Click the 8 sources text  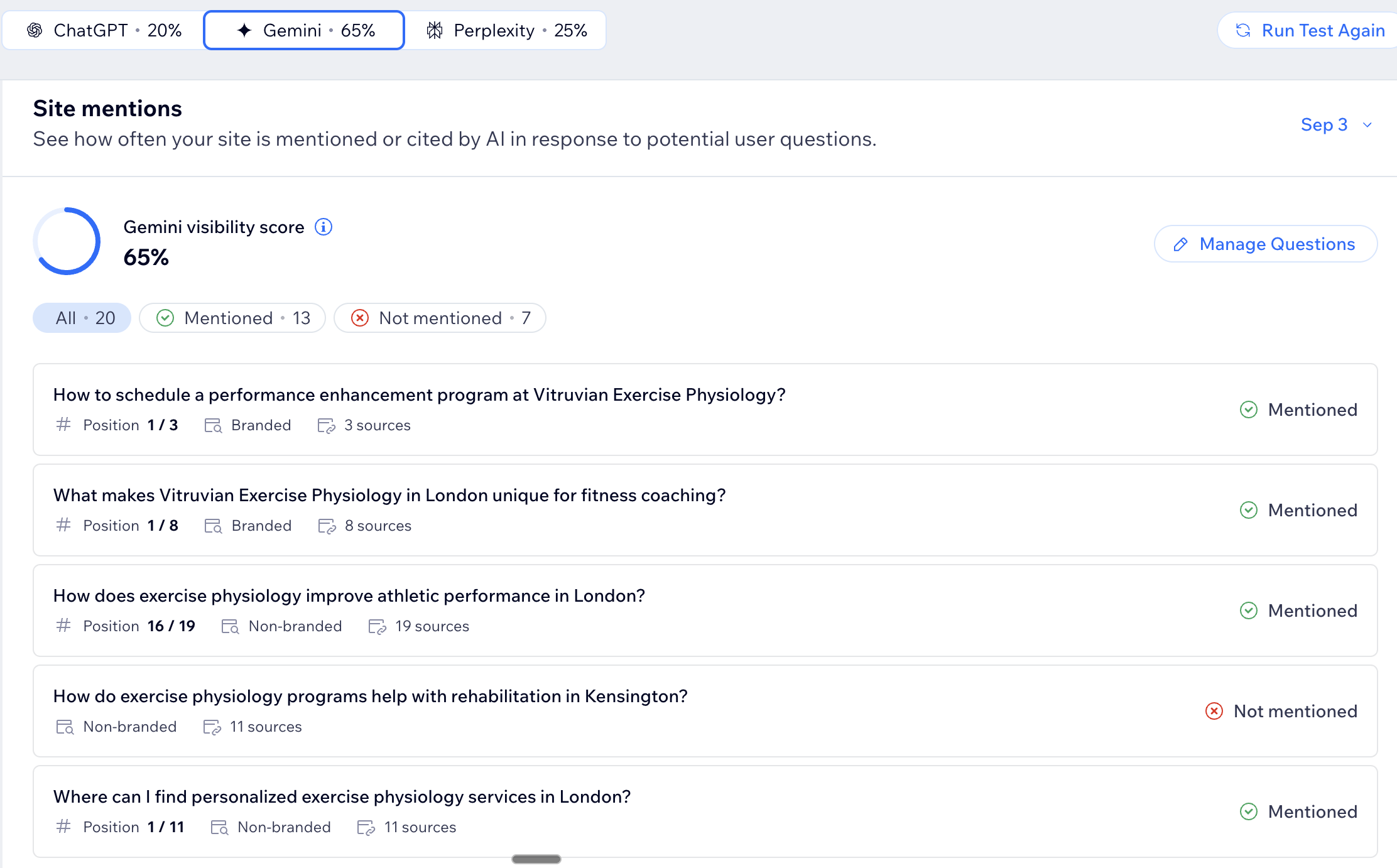[x=378, y=526]
